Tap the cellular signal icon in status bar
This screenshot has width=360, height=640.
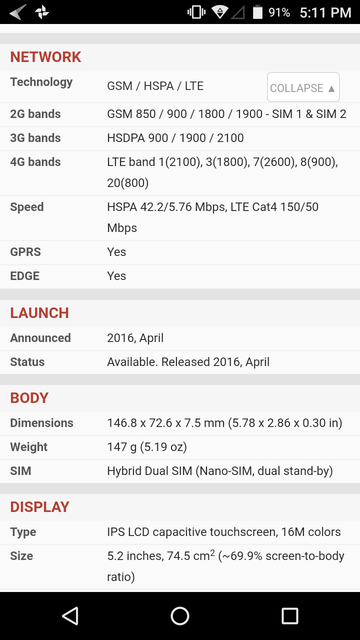[238, 13]
